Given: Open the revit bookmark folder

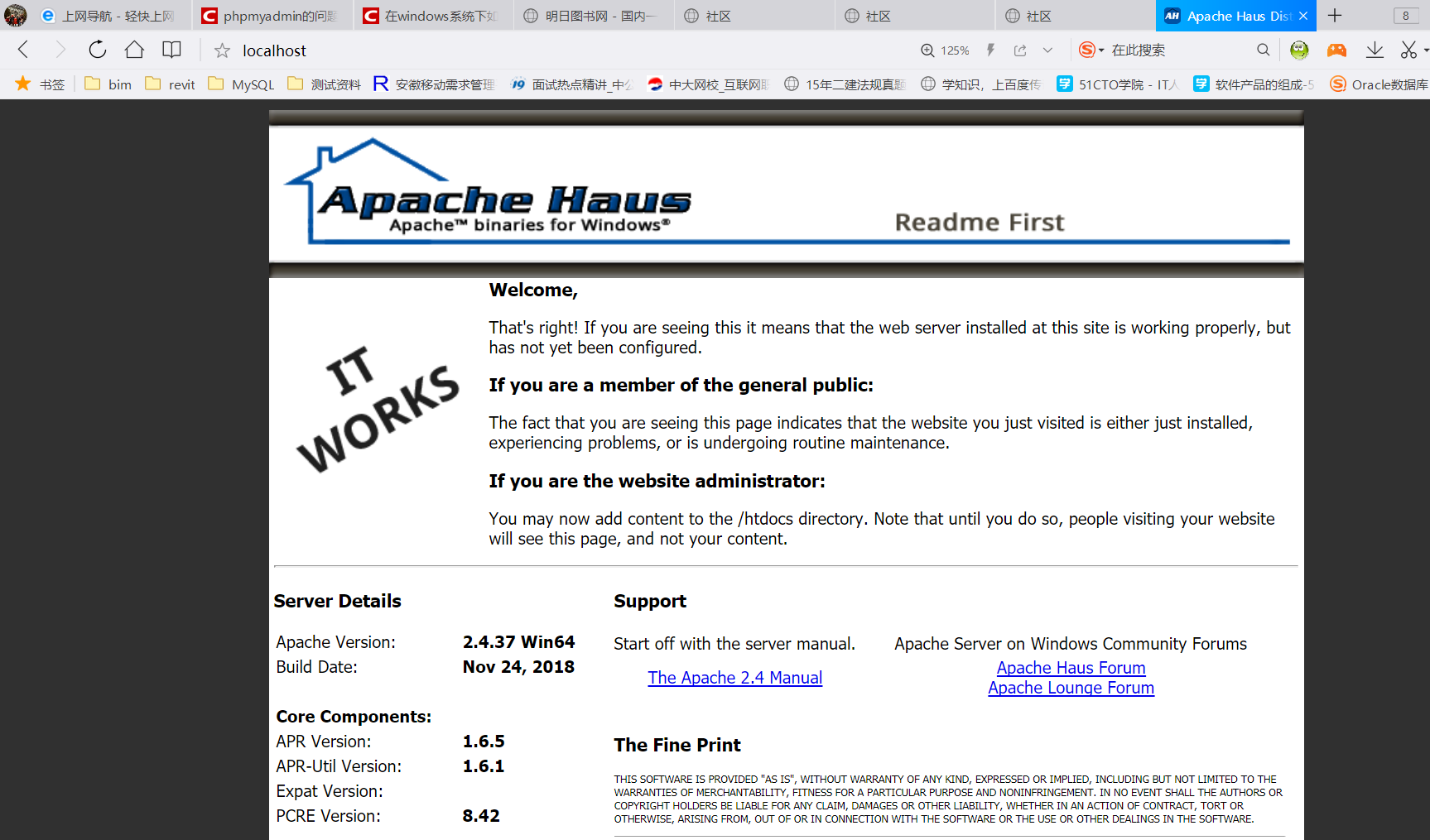Looking at the screenshot, I should coord(170,84).
